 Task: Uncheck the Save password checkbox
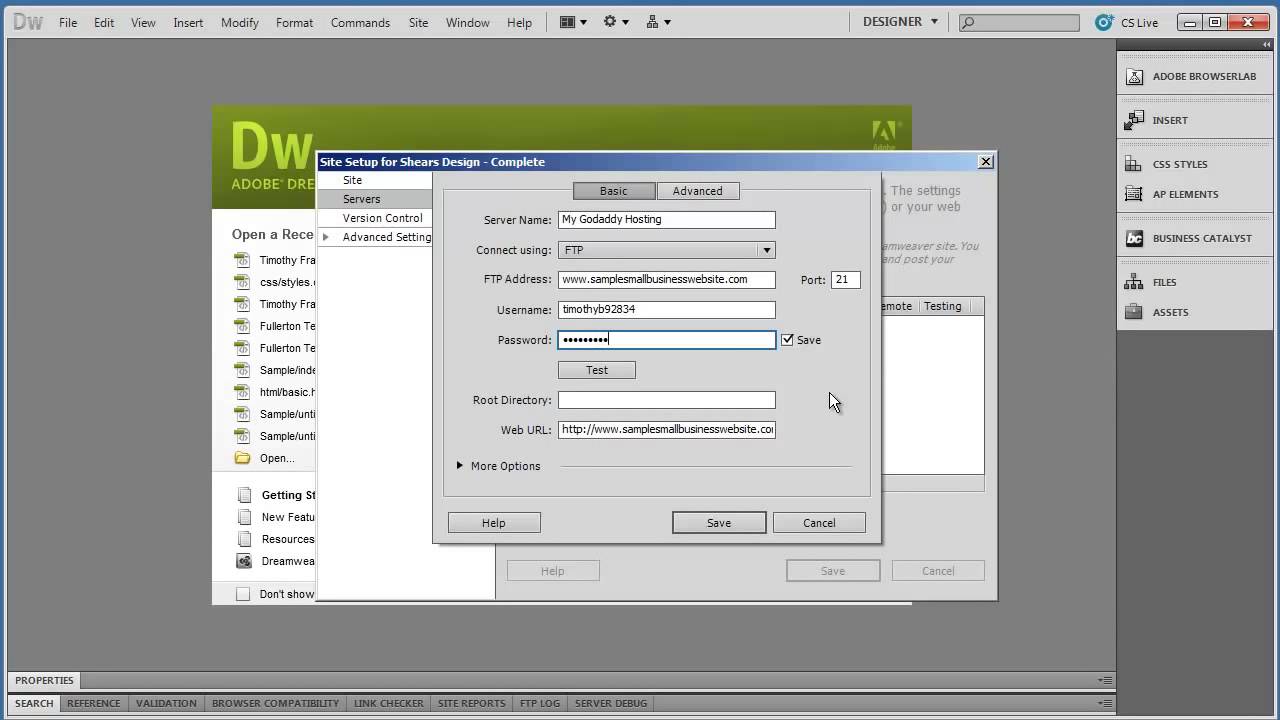point(787,340)
